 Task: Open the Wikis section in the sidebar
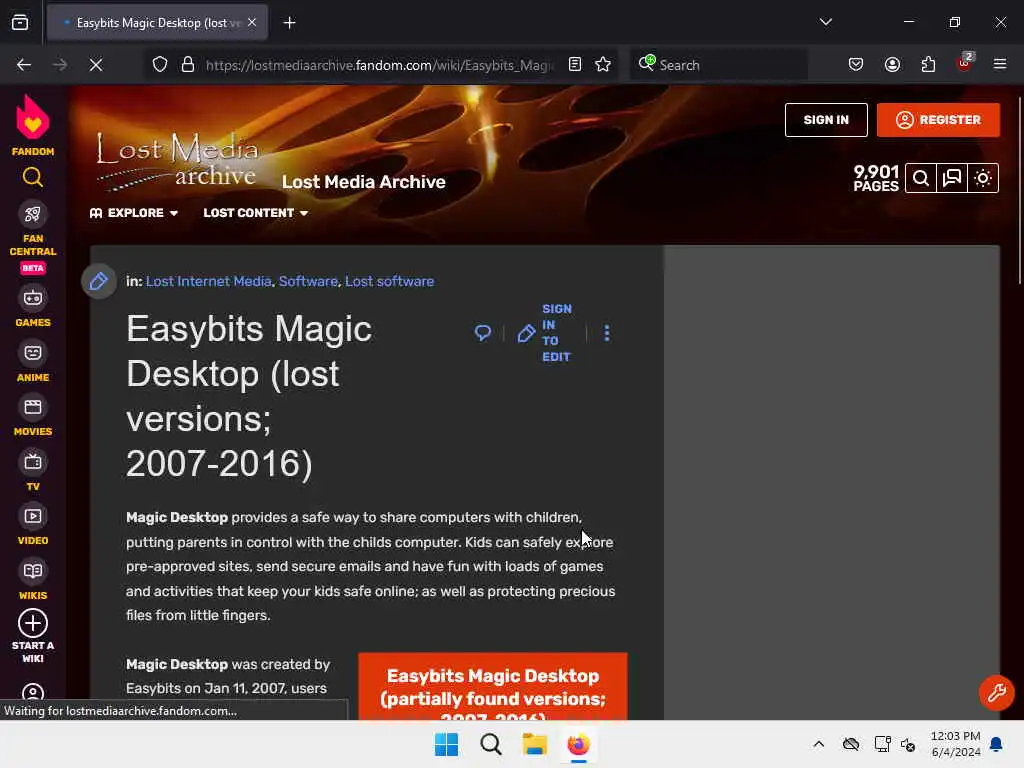coord(33,579)
